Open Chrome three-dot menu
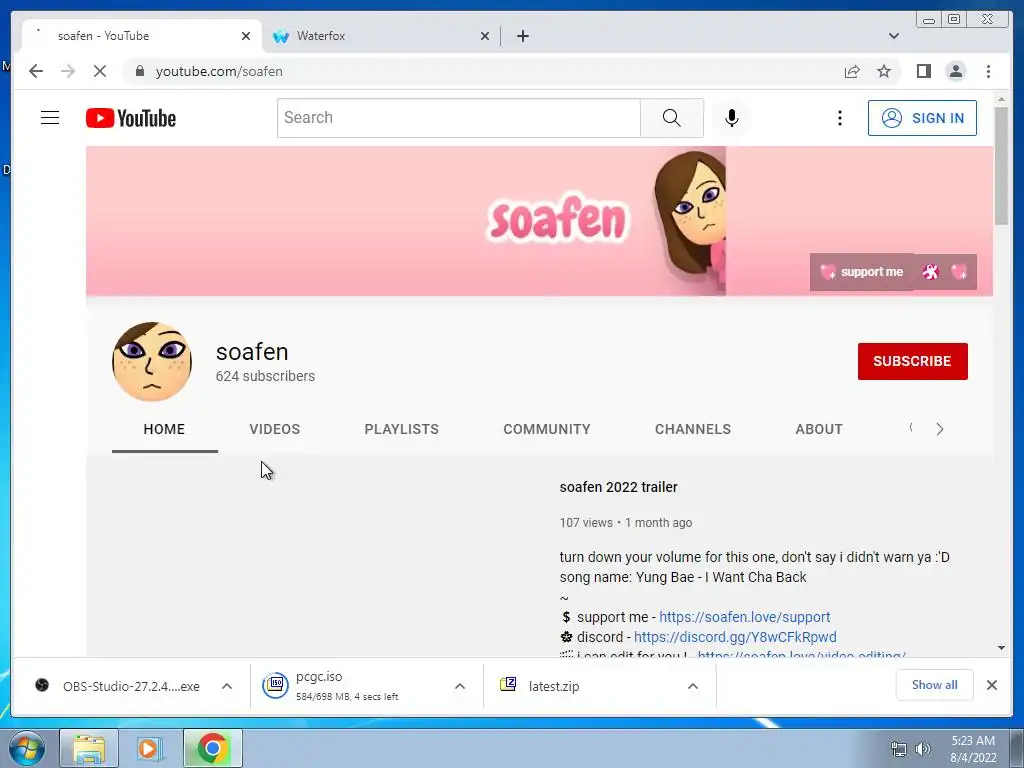This screenshot has width=1024, height=768. pyautogui.click(x=988, y=71)
